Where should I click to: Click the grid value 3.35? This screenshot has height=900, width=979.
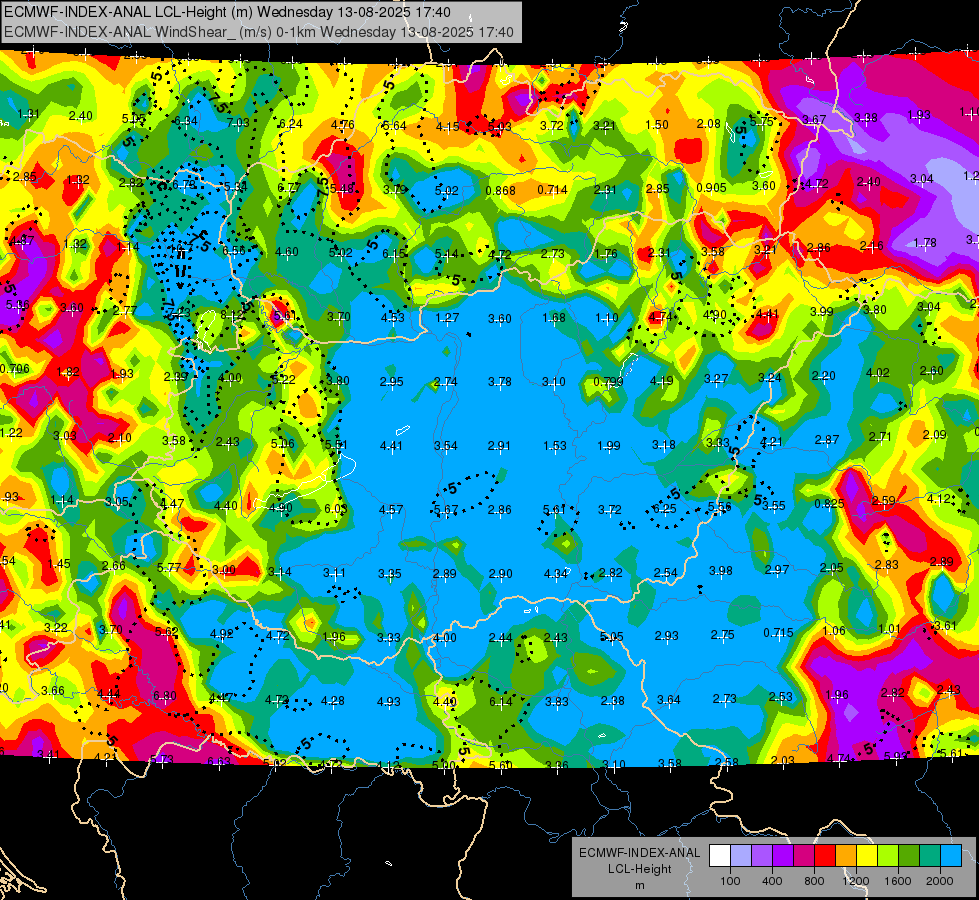(x=390, y=573)
